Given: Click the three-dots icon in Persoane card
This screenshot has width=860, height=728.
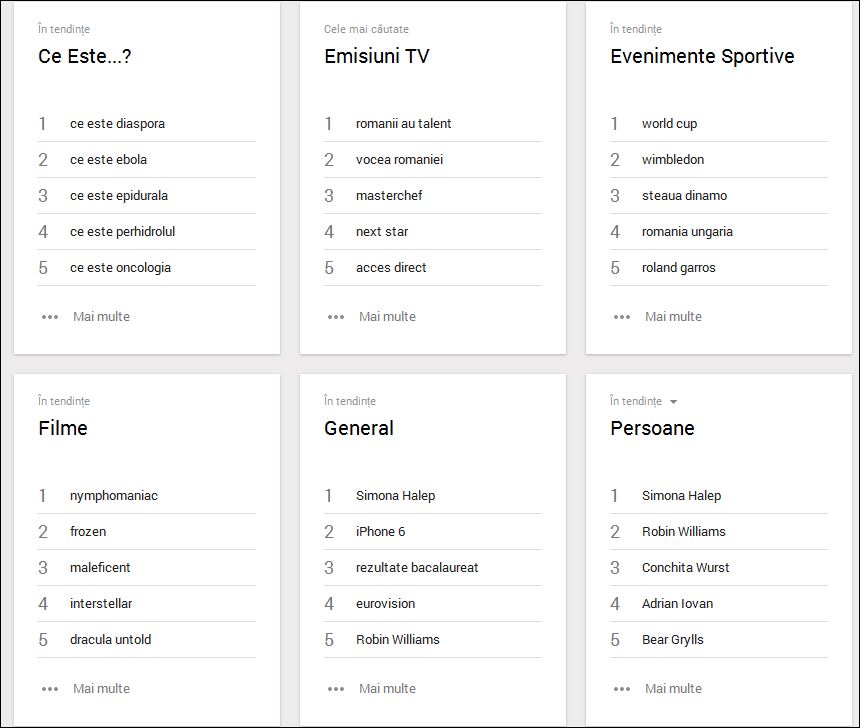Looking at the screenshot, I should (622, 689).
